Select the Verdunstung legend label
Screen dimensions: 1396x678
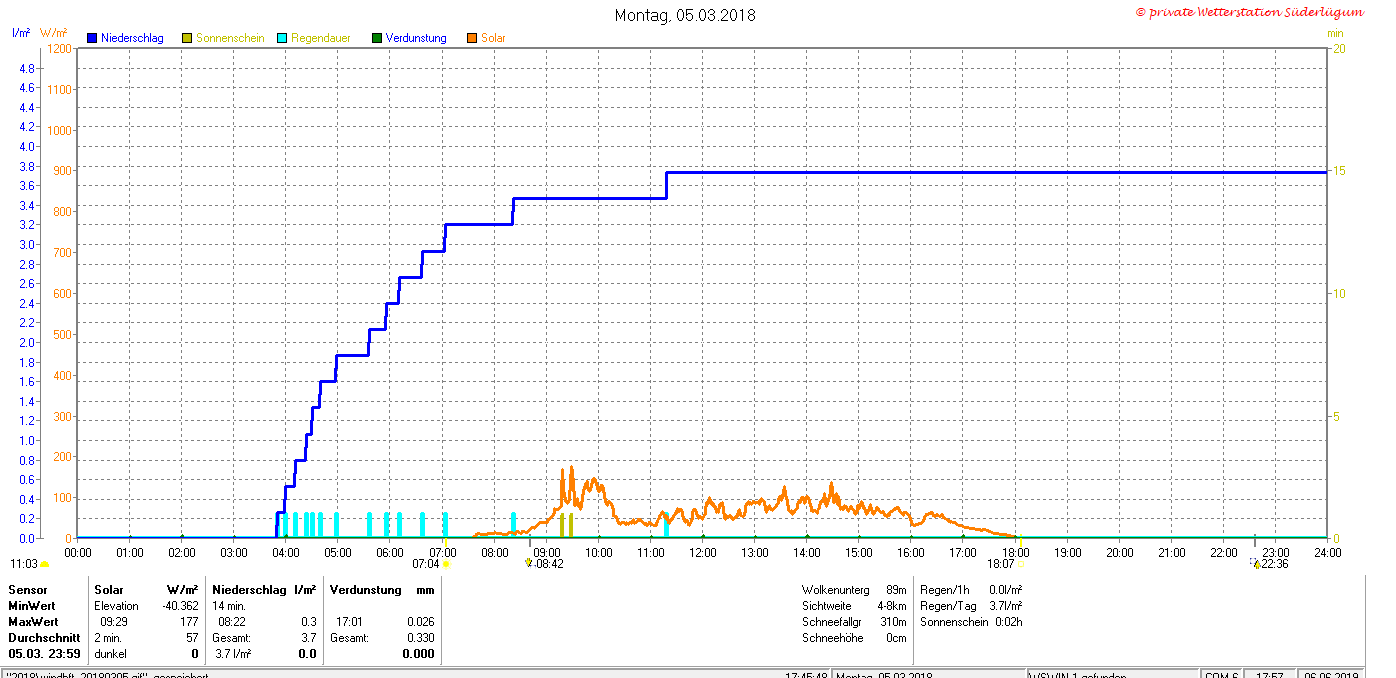click(416, 38)
